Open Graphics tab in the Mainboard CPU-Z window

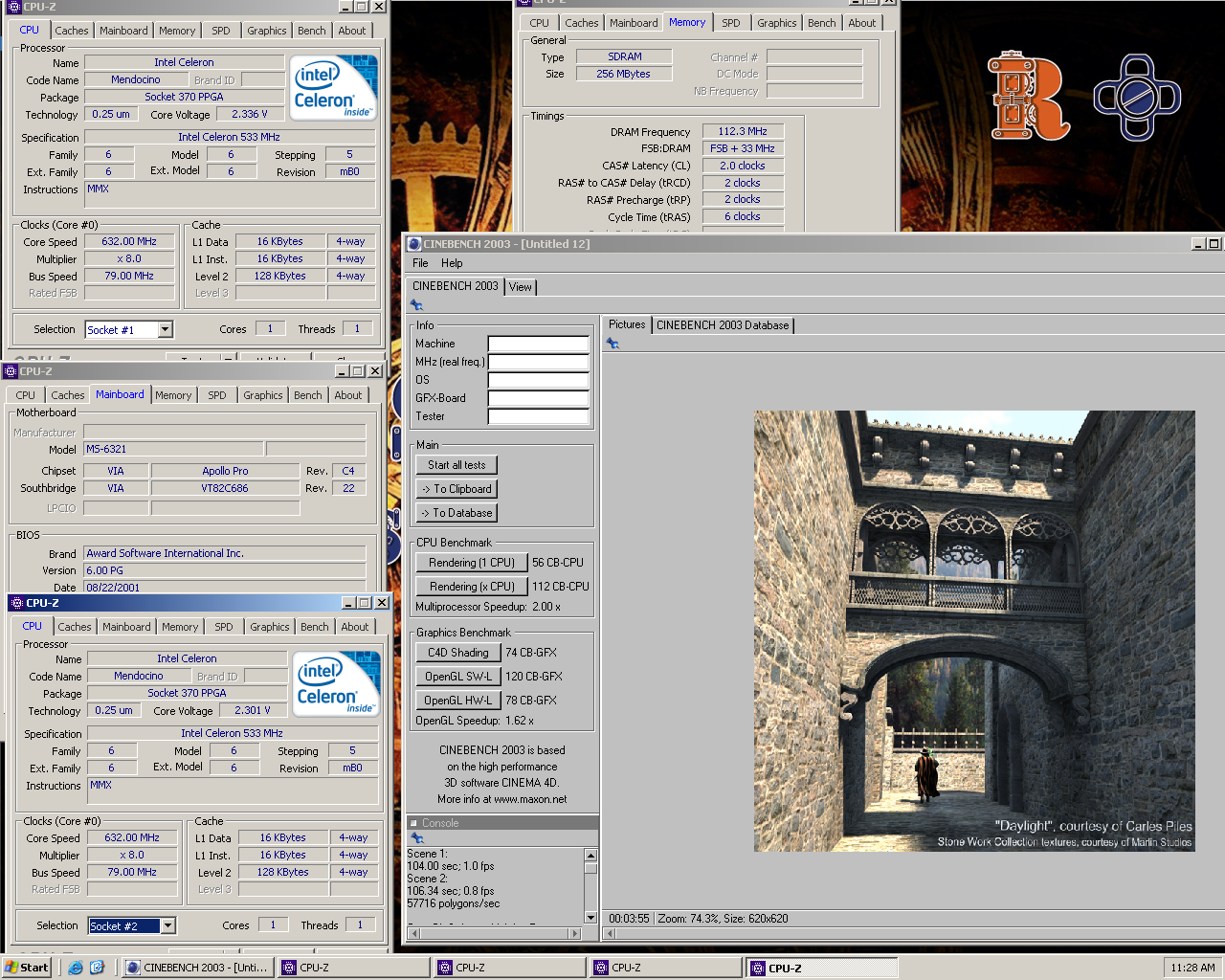pyautogui.click(x=263, y=395)
